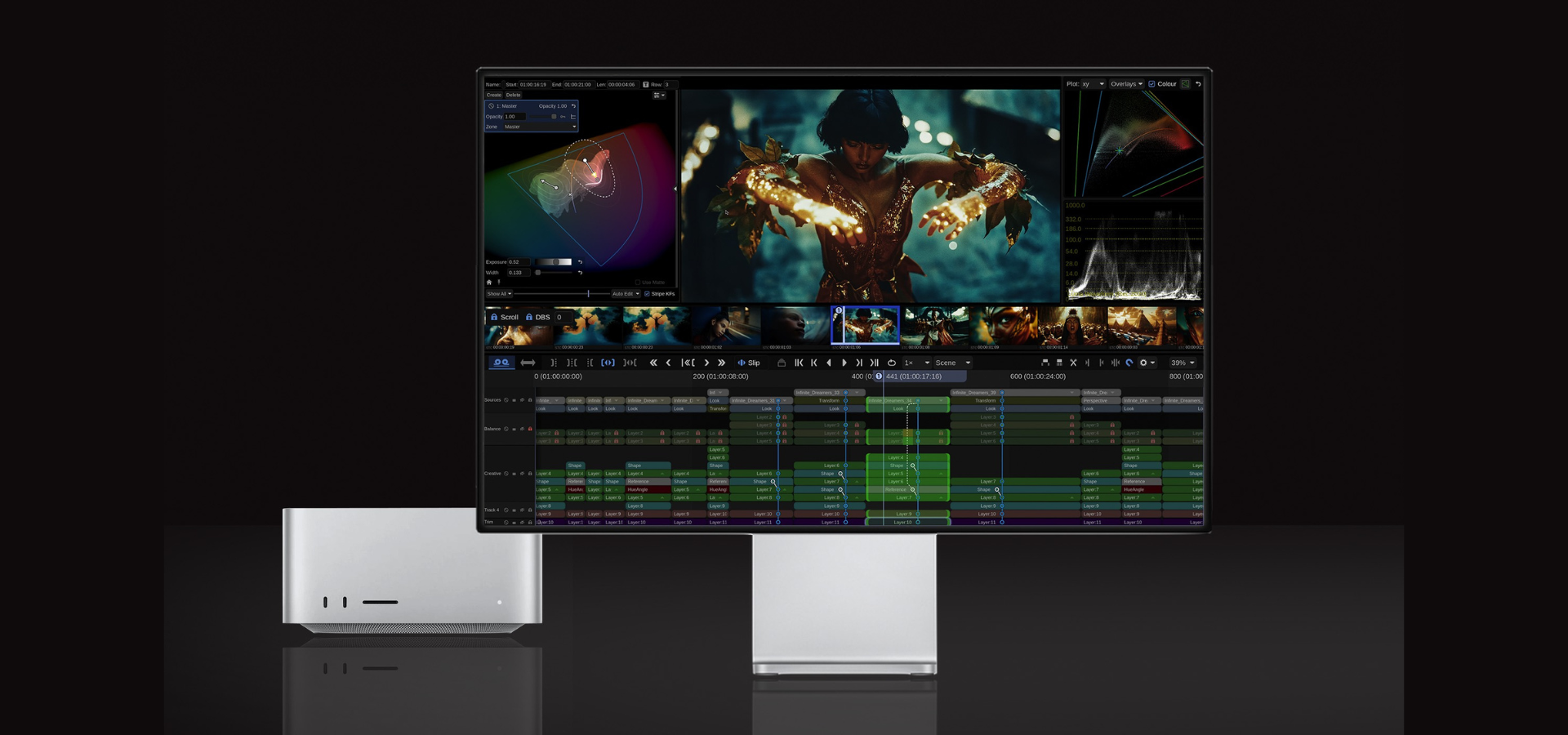Enable the Colour checkbox above the scope
1568x735 pixels.
click(x=1151, y=83)
